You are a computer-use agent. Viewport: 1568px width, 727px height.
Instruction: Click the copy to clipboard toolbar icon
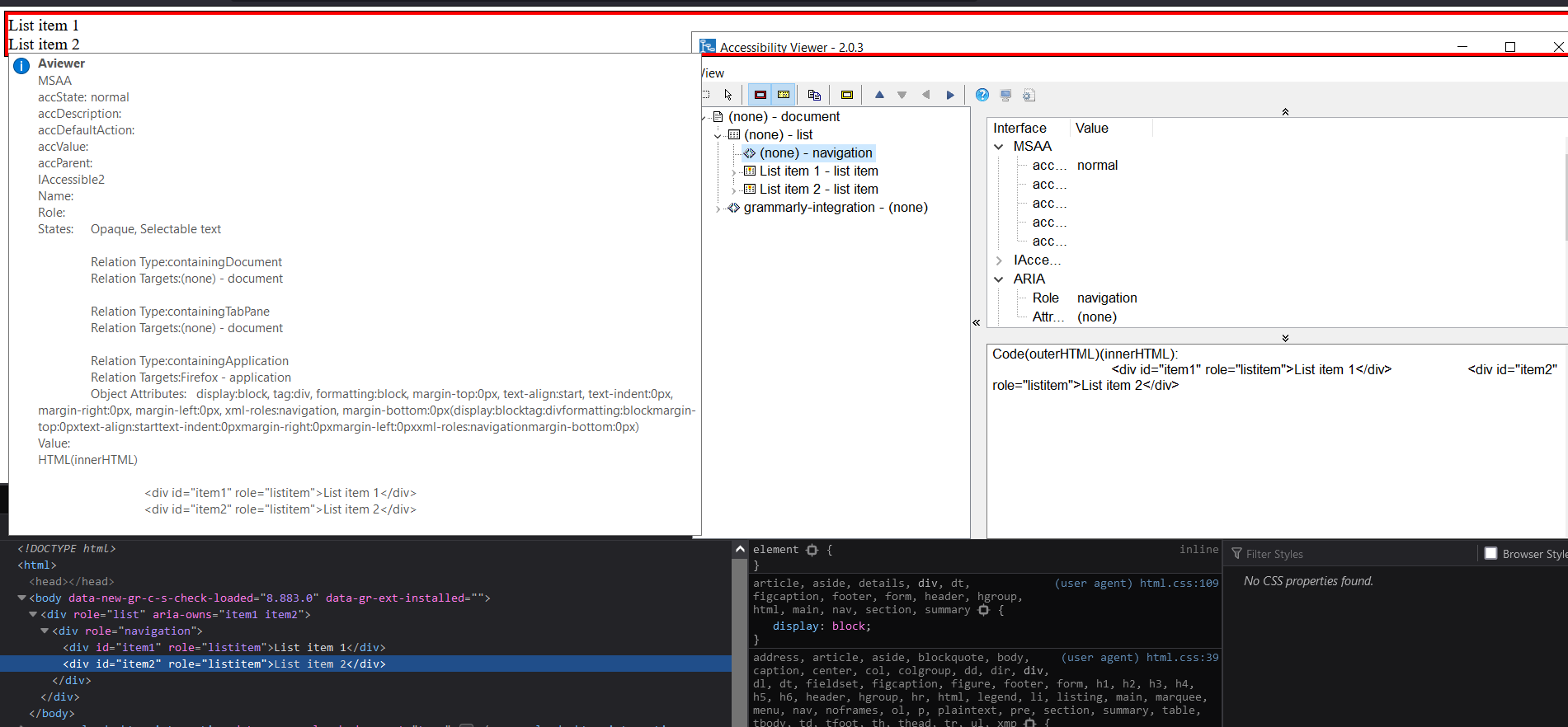pos(814,95)
